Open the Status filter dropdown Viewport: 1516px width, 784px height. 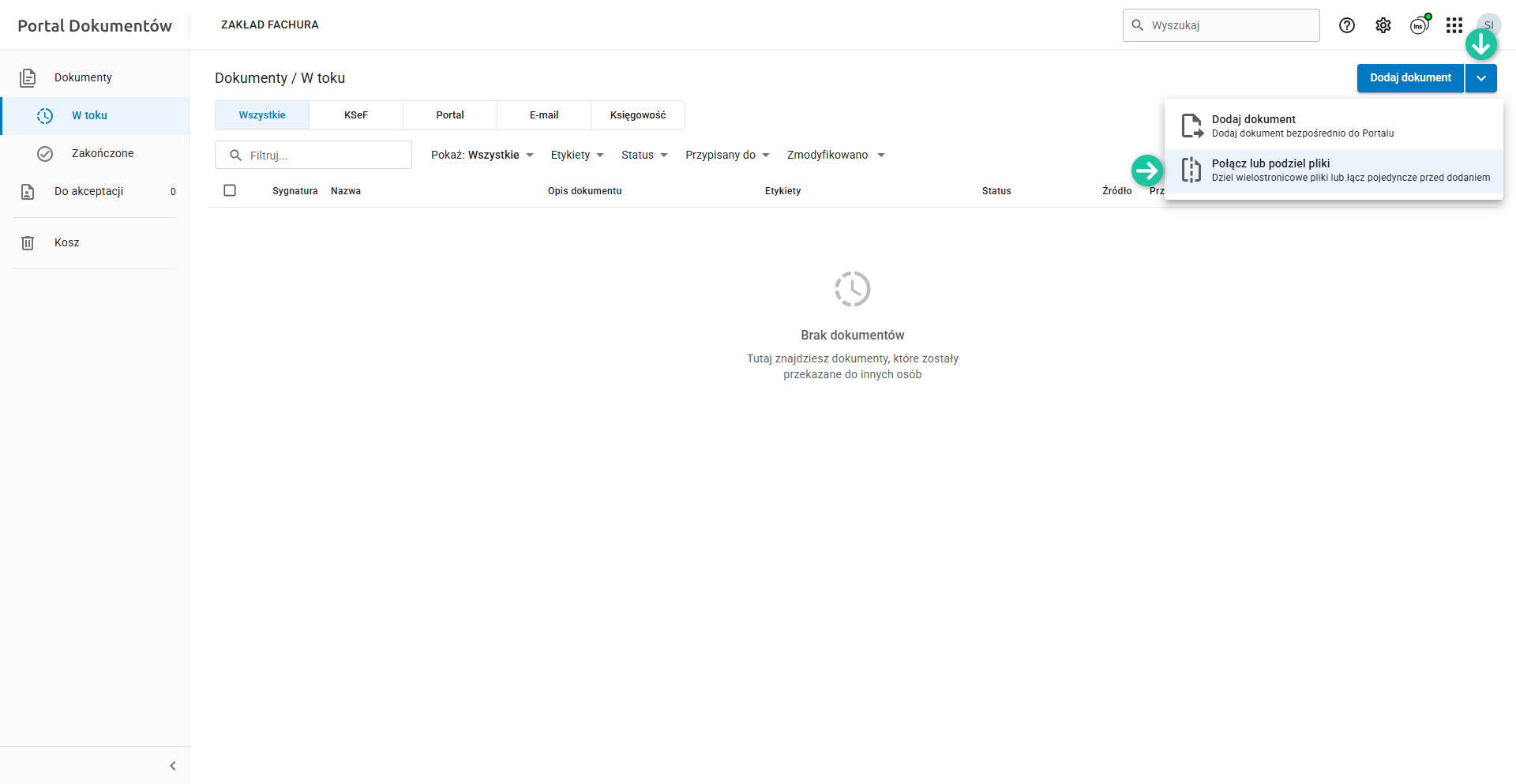[644, 155]
